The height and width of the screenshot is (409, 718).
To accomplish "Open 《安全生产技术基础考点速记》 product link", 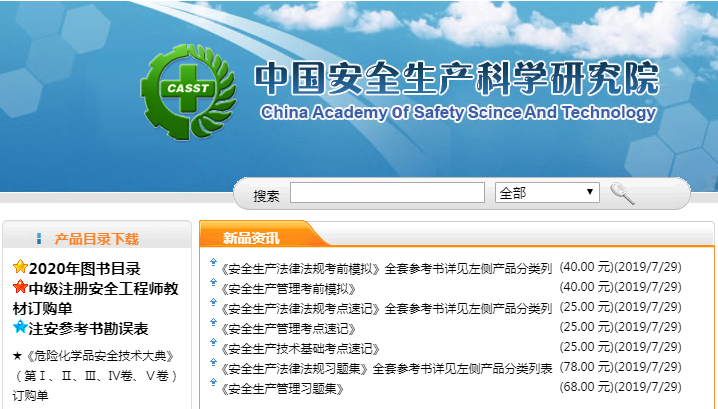I will click(300, 349).
